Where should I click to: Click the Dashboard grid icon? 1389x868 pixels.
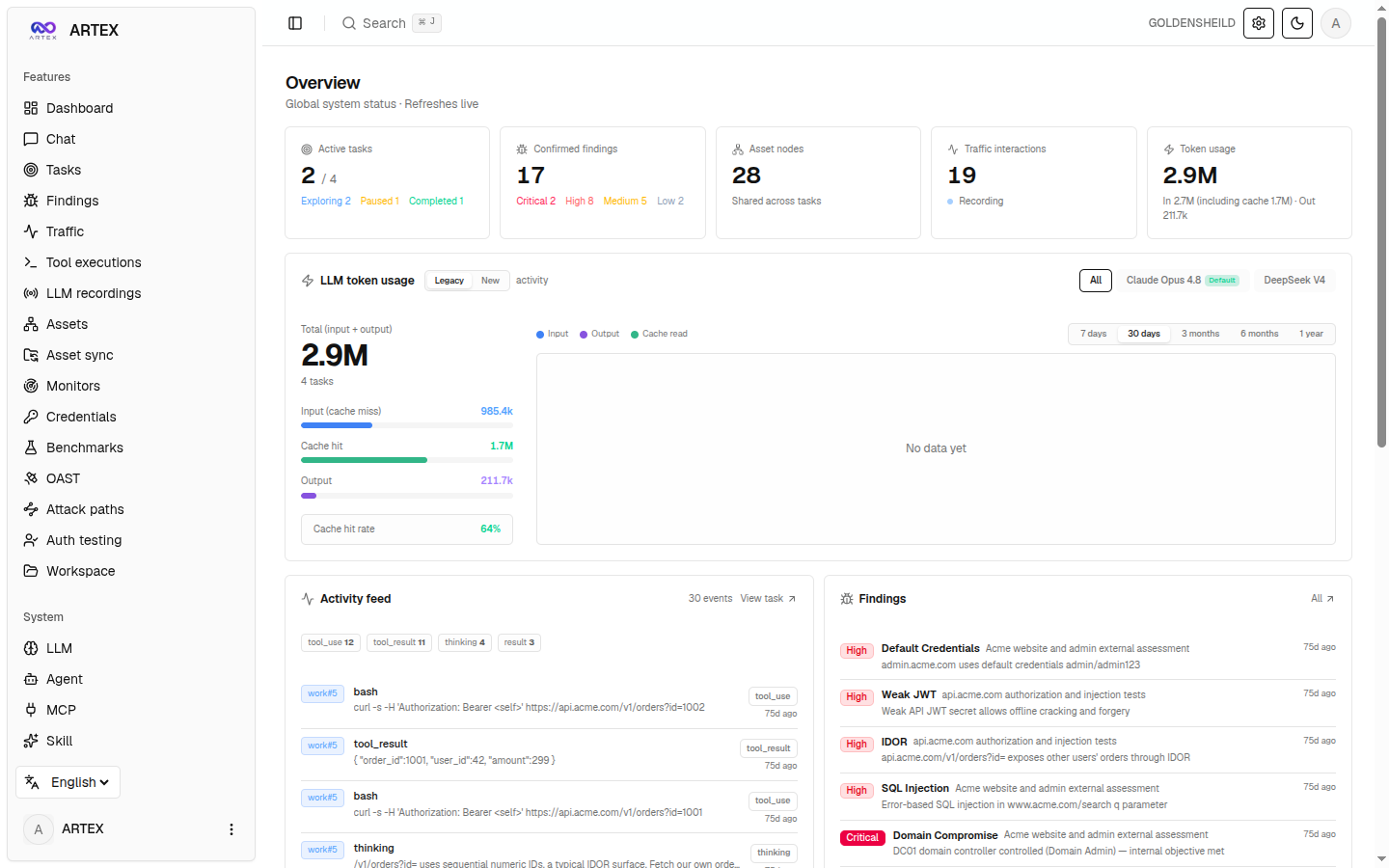pyautogui.click(x=31, y=108)
